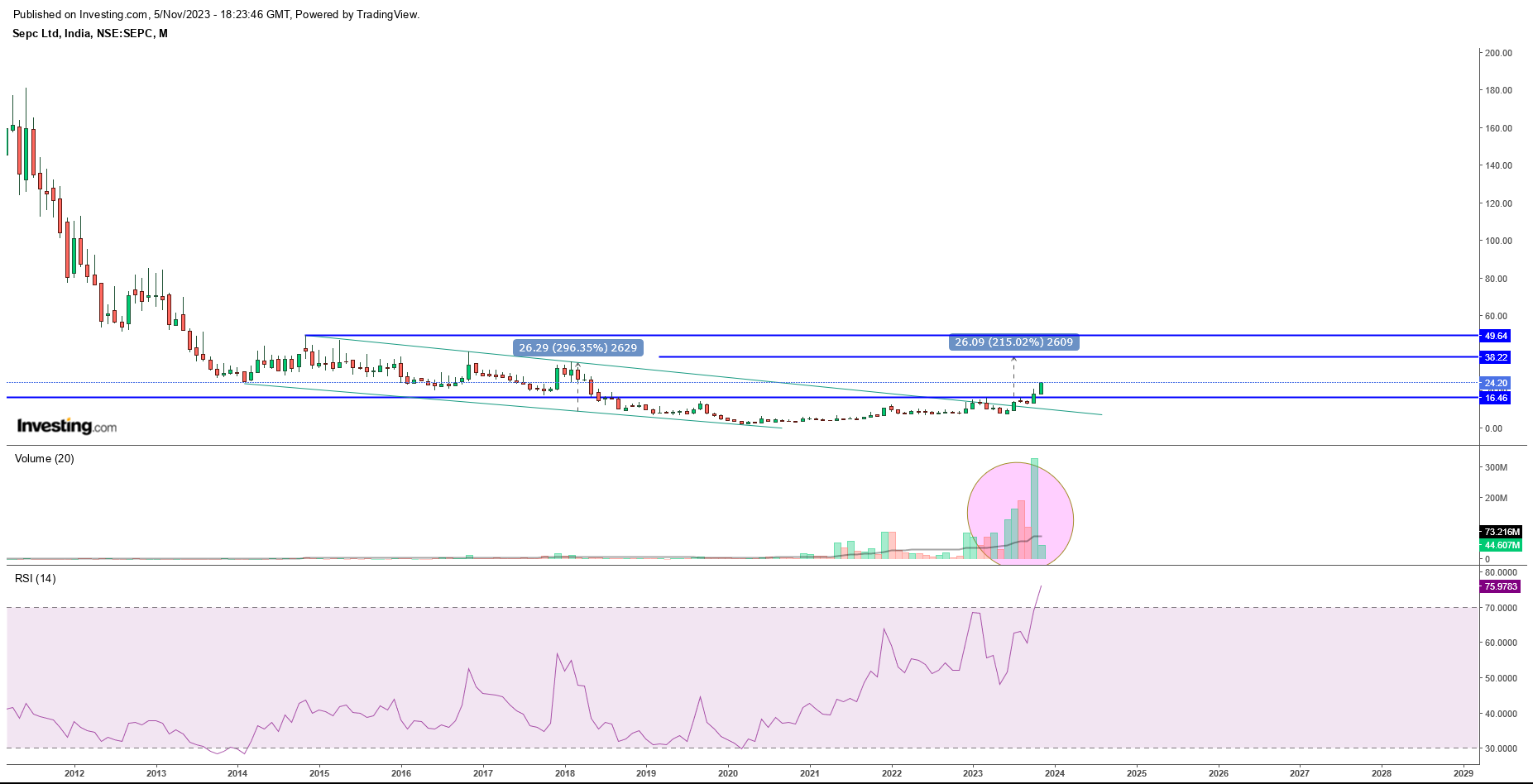The width and height of the screenshot is (1533, 784).
Task: Select the RSI (14) indicator label
Action: click(36, 579)
